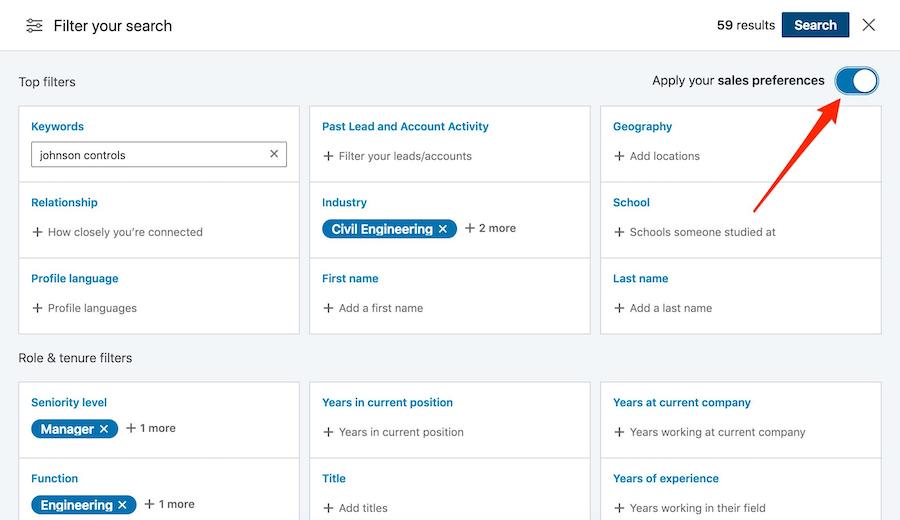Click plus icon beside Add titles
The width and height of the screenshot is (900, 520).
[328, 509]
